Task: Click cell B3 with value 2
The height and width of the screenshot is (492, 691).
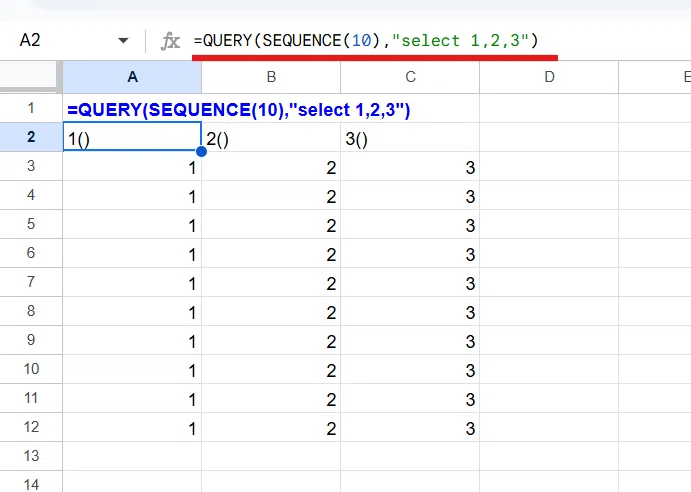Action: [271, 166]
